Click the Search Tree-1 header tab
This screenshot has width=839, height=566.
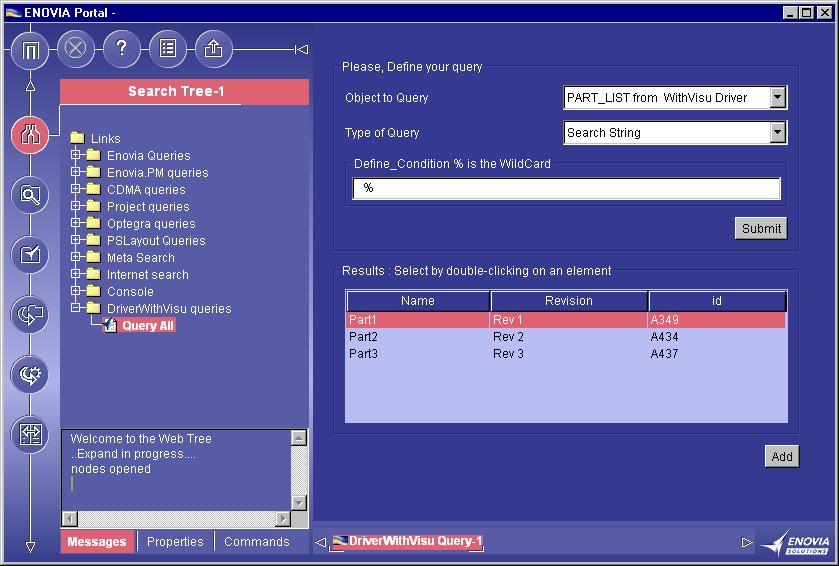184,91
